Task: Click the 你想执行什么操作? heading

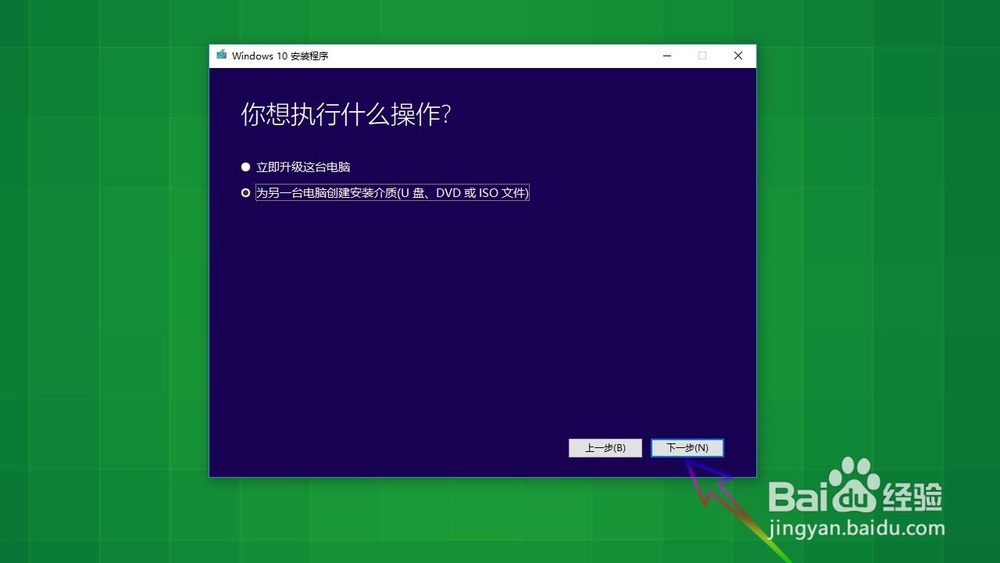Action: pos(346,114)
